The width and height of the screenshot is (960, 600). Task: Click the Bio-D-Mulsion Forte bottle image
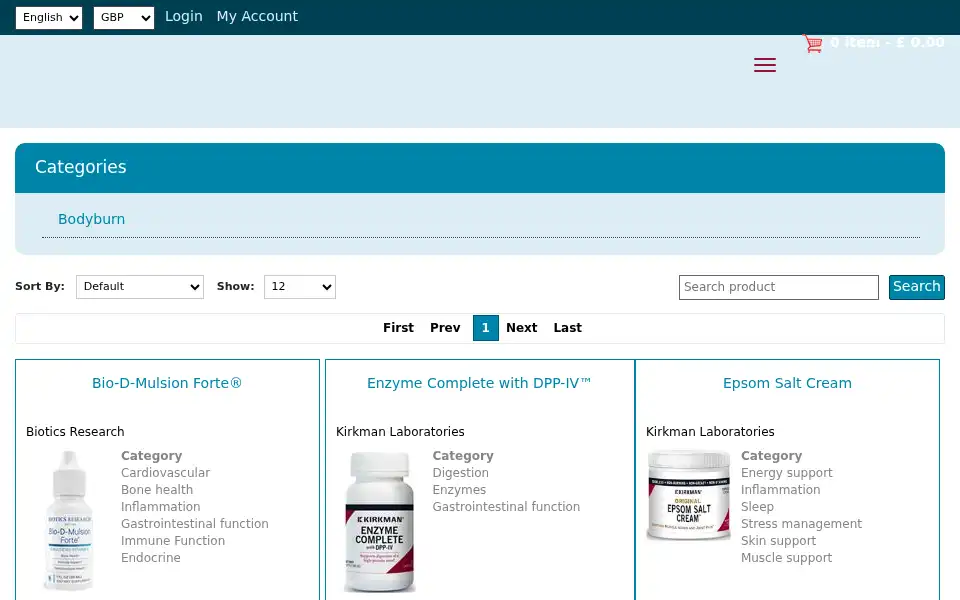tap(69, 520)
